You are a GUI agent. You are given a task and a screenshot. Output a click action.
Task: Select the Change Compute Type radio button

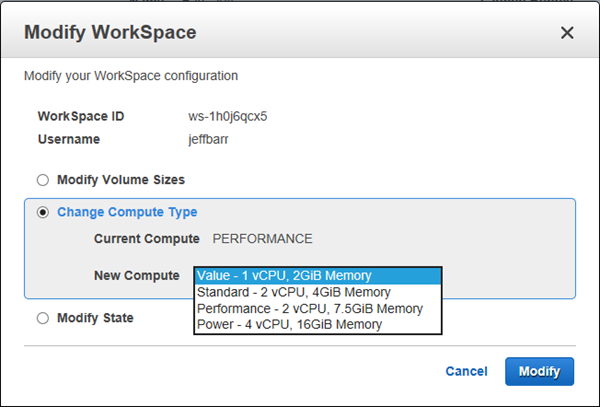(42, 212)
